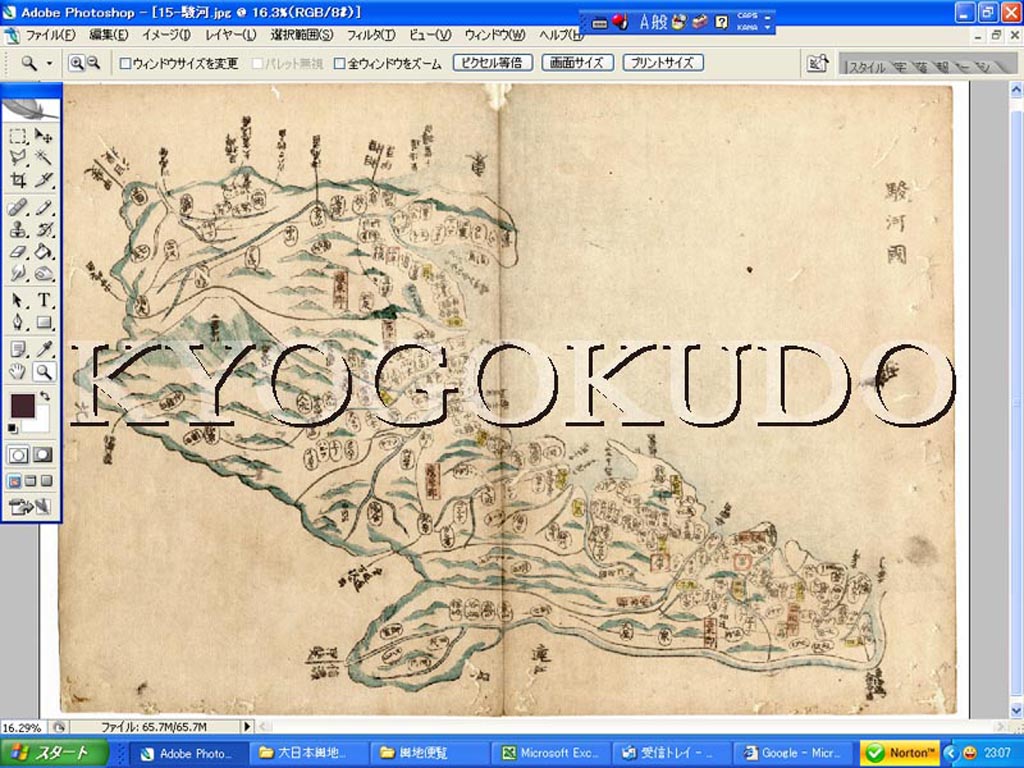Select the Eyedropper tool

[43, 349]
